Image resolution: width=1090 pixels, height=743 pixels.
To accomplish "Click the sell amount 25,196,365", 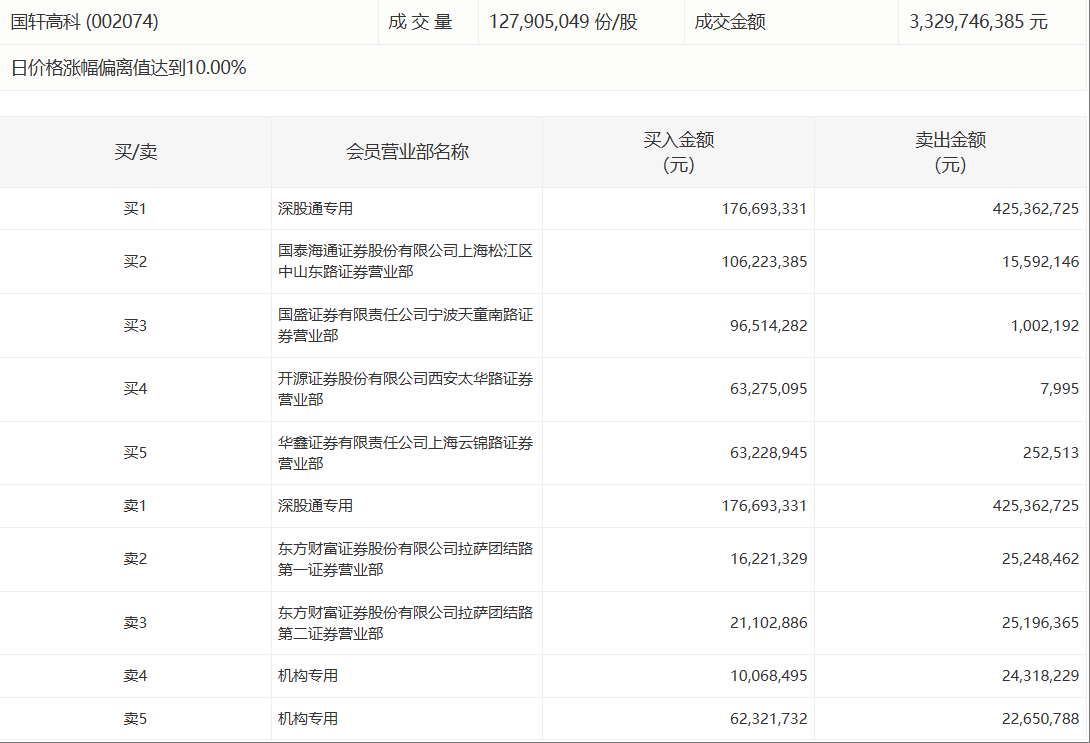I will [x=1040, y=623].
